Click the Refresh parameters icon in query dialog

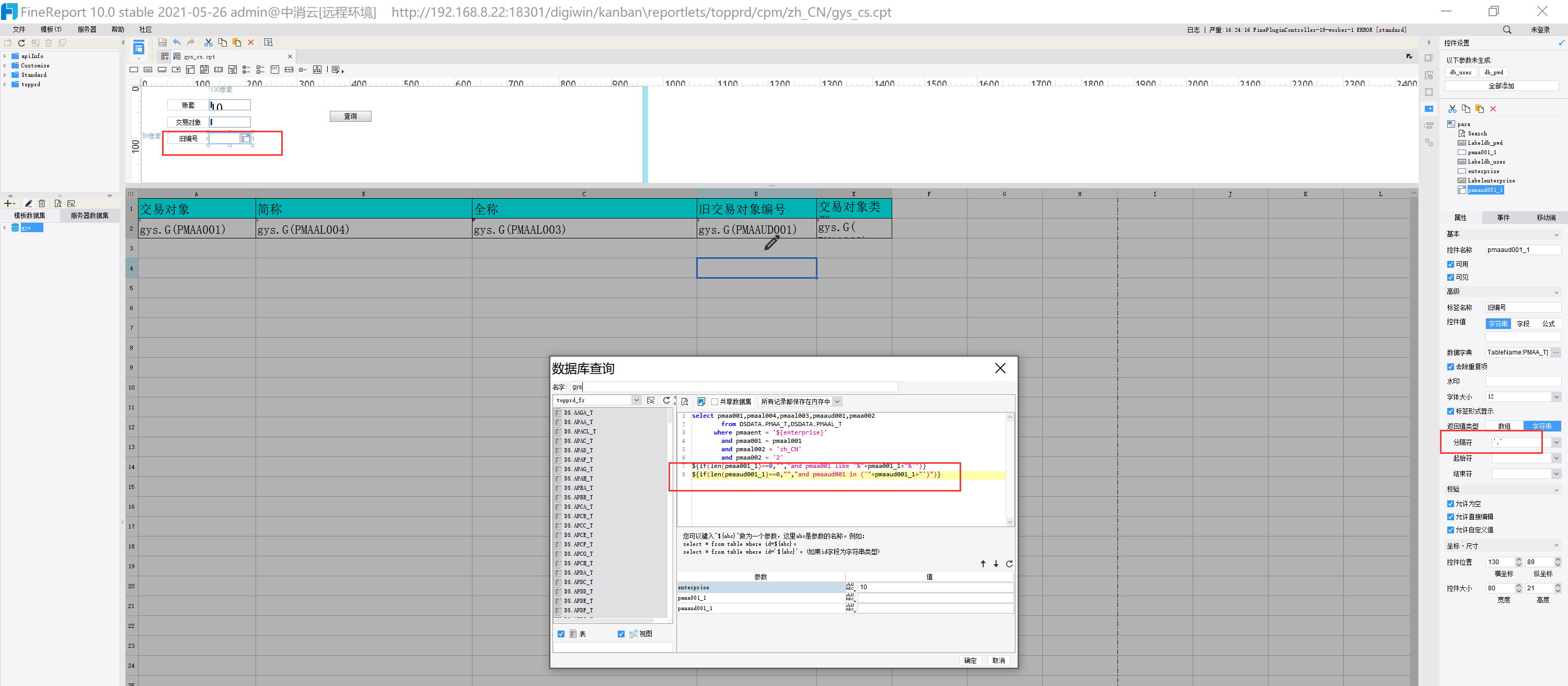pos(1009,564)
